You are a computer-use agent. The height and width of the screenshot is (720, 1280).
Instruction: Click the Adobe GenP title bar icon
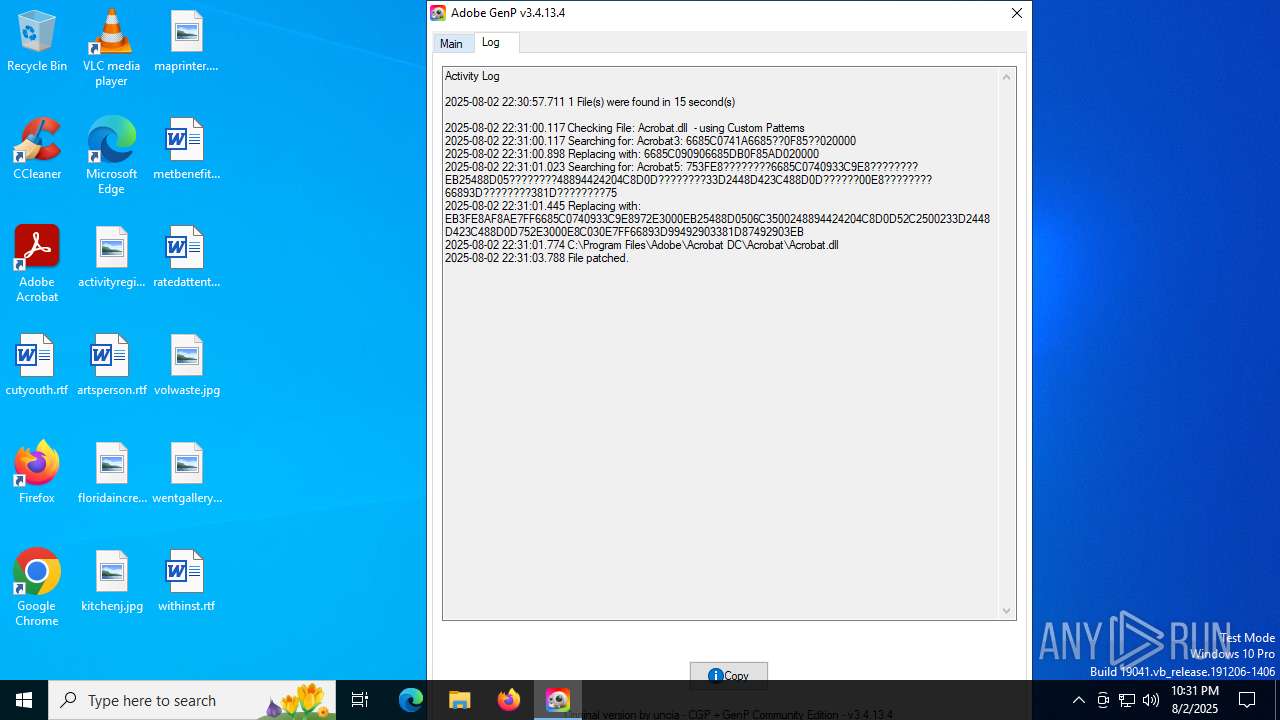[x=438, y=13]
